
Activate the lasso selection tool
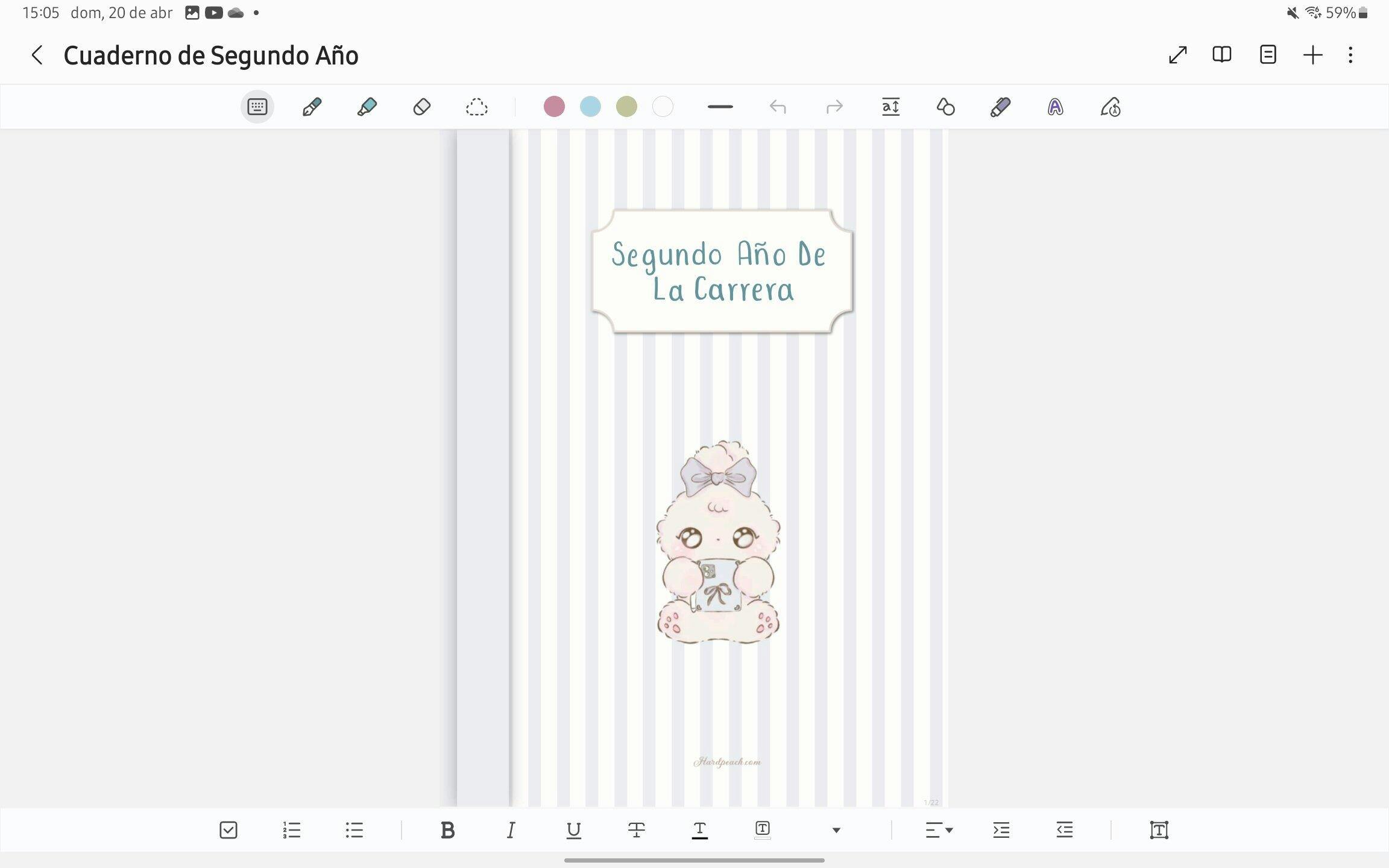(476, 107)
